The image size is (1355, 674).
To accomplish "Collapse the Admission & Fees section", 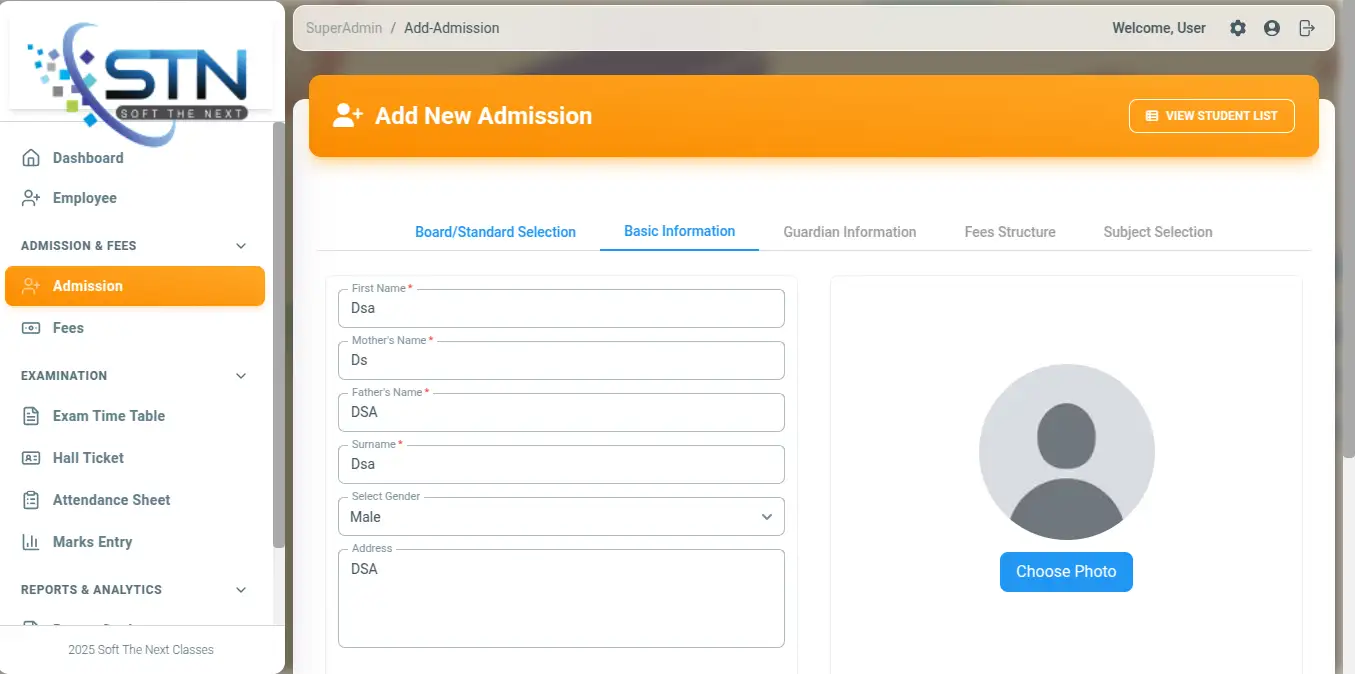I will (240, 246).
